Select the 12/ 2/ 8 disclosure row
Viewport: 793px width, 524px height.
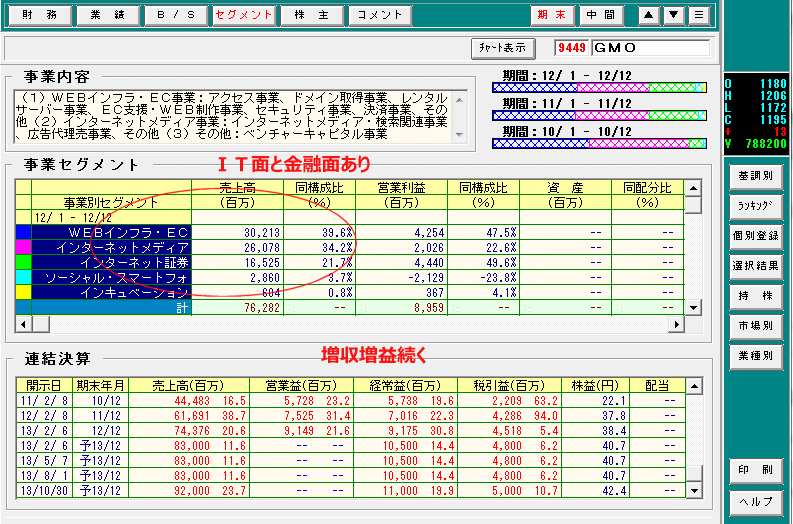[351, 416]
